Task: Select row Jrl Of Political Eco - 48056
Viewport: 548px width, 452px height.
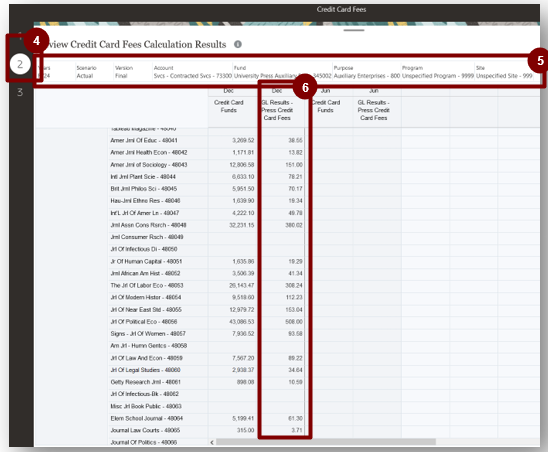Action: [x=144, y=322]
